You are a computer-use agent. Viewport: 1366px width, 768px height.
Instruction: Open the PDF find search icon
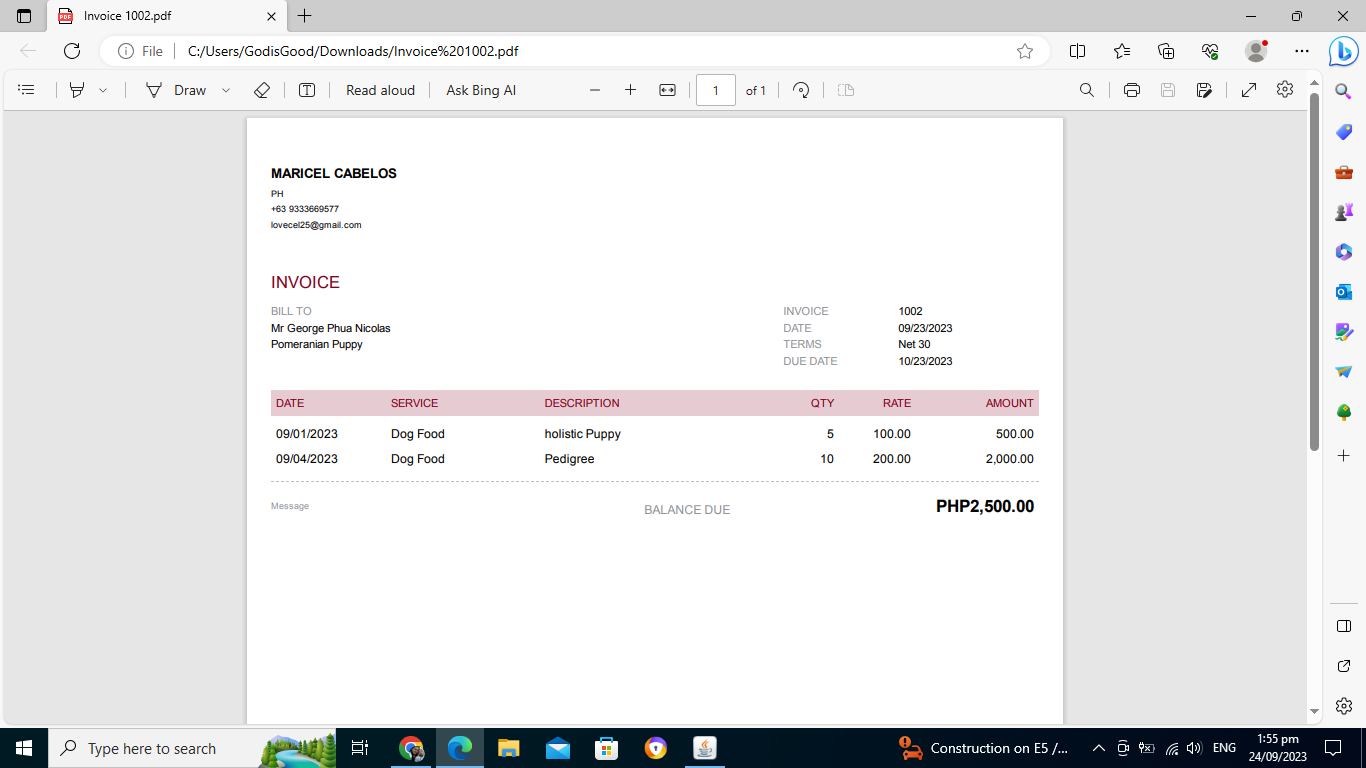pos(1087,90)
